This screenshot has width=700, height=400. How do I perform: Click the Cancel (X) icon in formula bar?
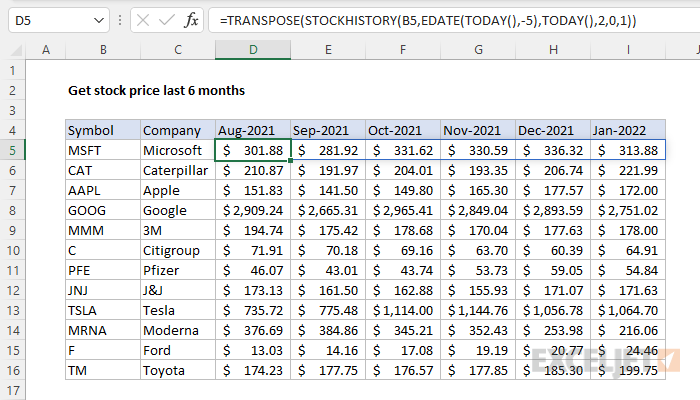pos(140,20)
